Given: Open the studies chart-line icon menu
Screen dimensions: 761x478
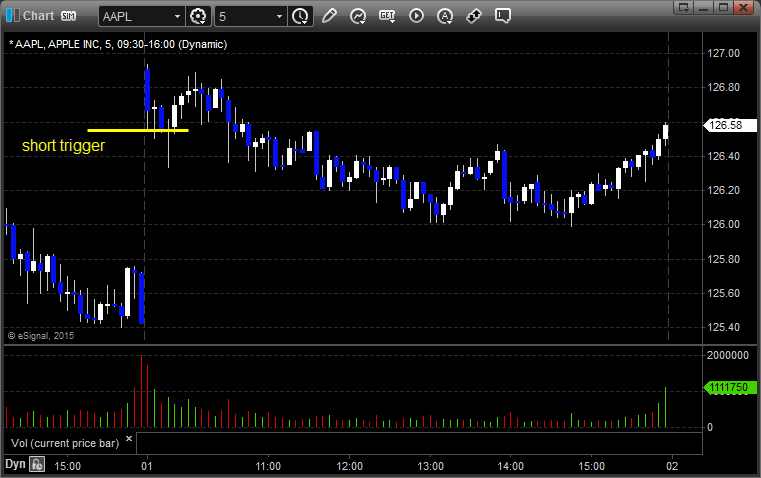Looking at the screenshot, I should (358, 16).
